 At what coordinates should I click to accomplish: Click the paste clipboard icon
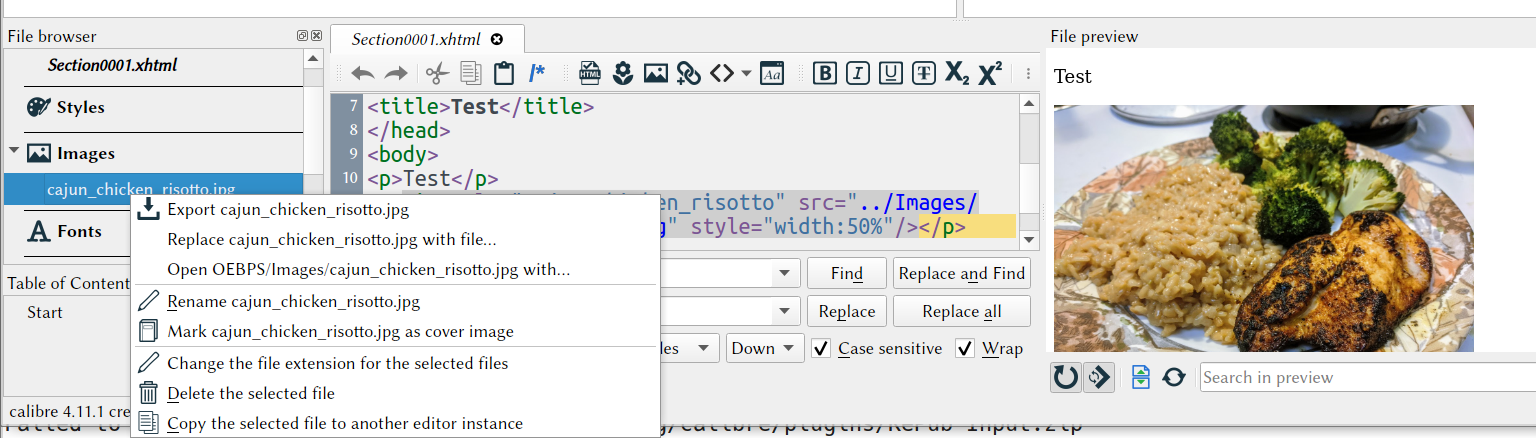[x=504, y=73]
